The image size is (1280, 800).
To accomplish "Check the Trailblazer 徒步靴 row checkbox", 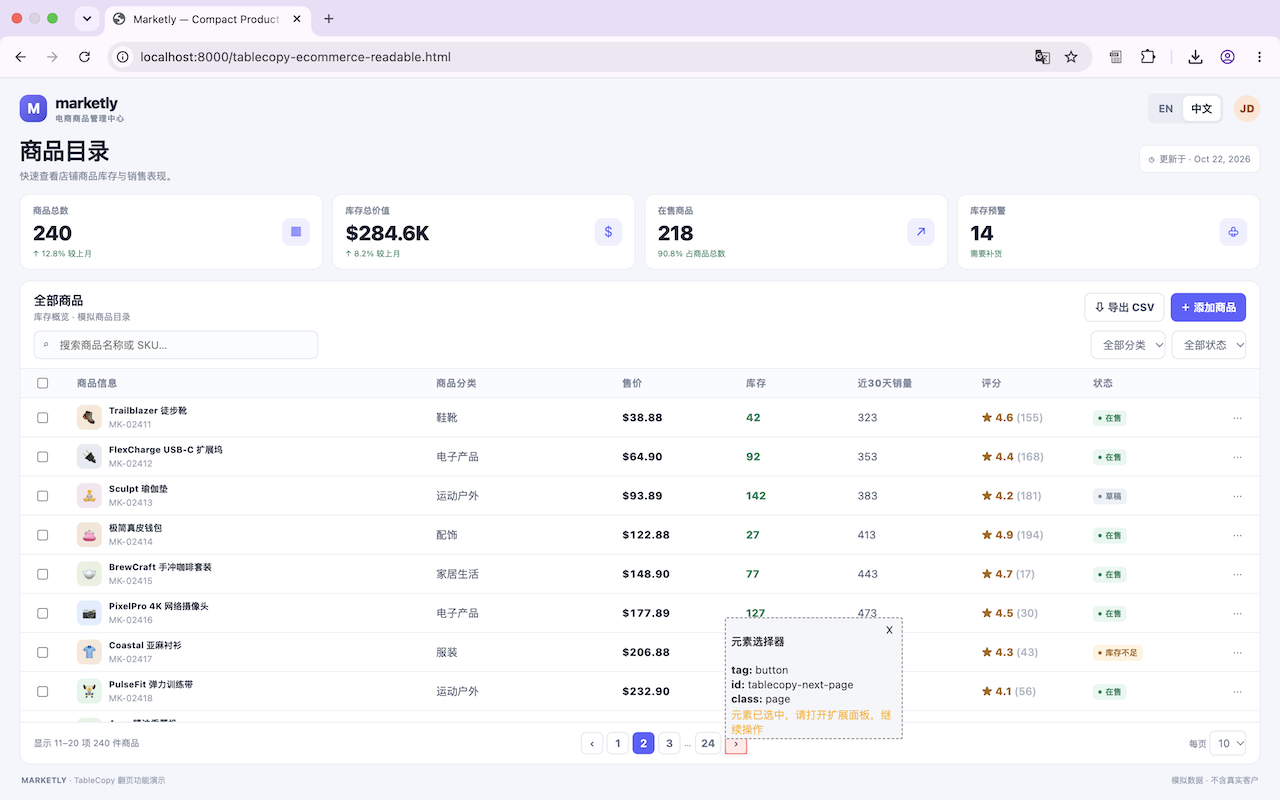I will (42, 418).
